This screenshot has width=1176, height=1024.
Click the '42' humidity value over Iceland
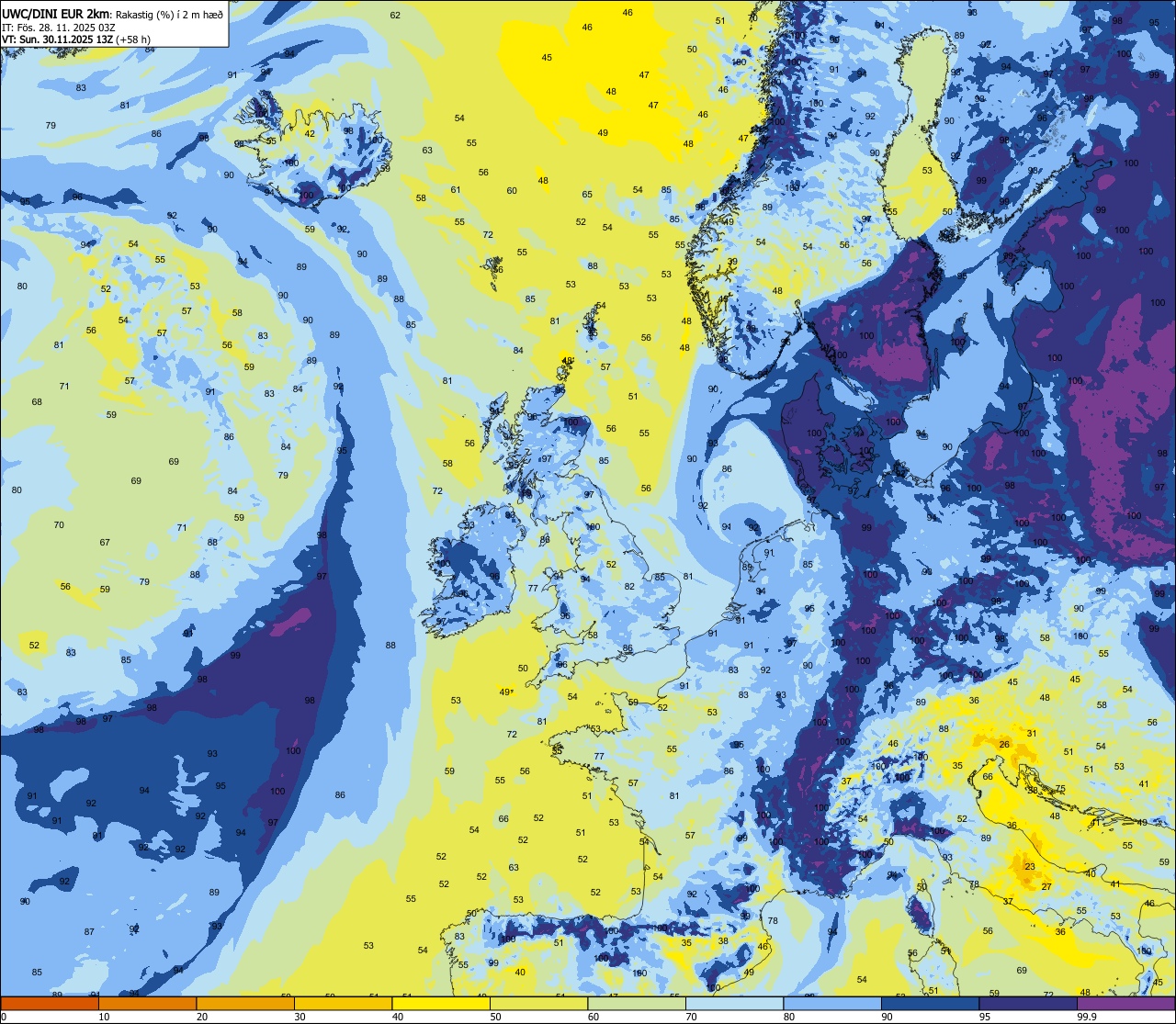[x=310, y=133]
